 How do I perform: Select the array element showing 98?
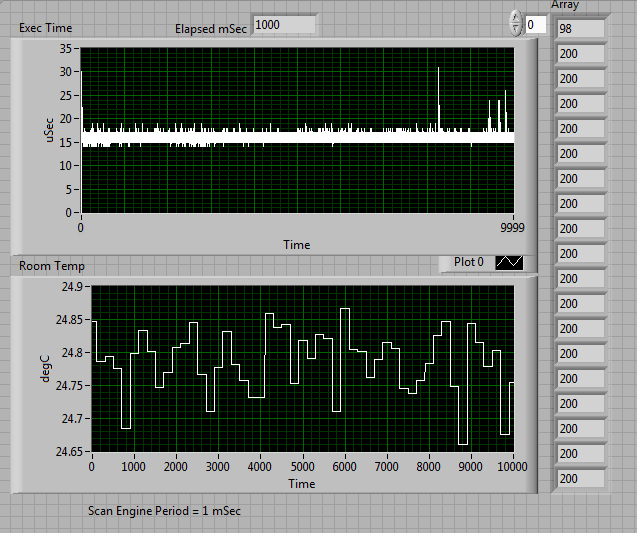click(x=581, y=29)
